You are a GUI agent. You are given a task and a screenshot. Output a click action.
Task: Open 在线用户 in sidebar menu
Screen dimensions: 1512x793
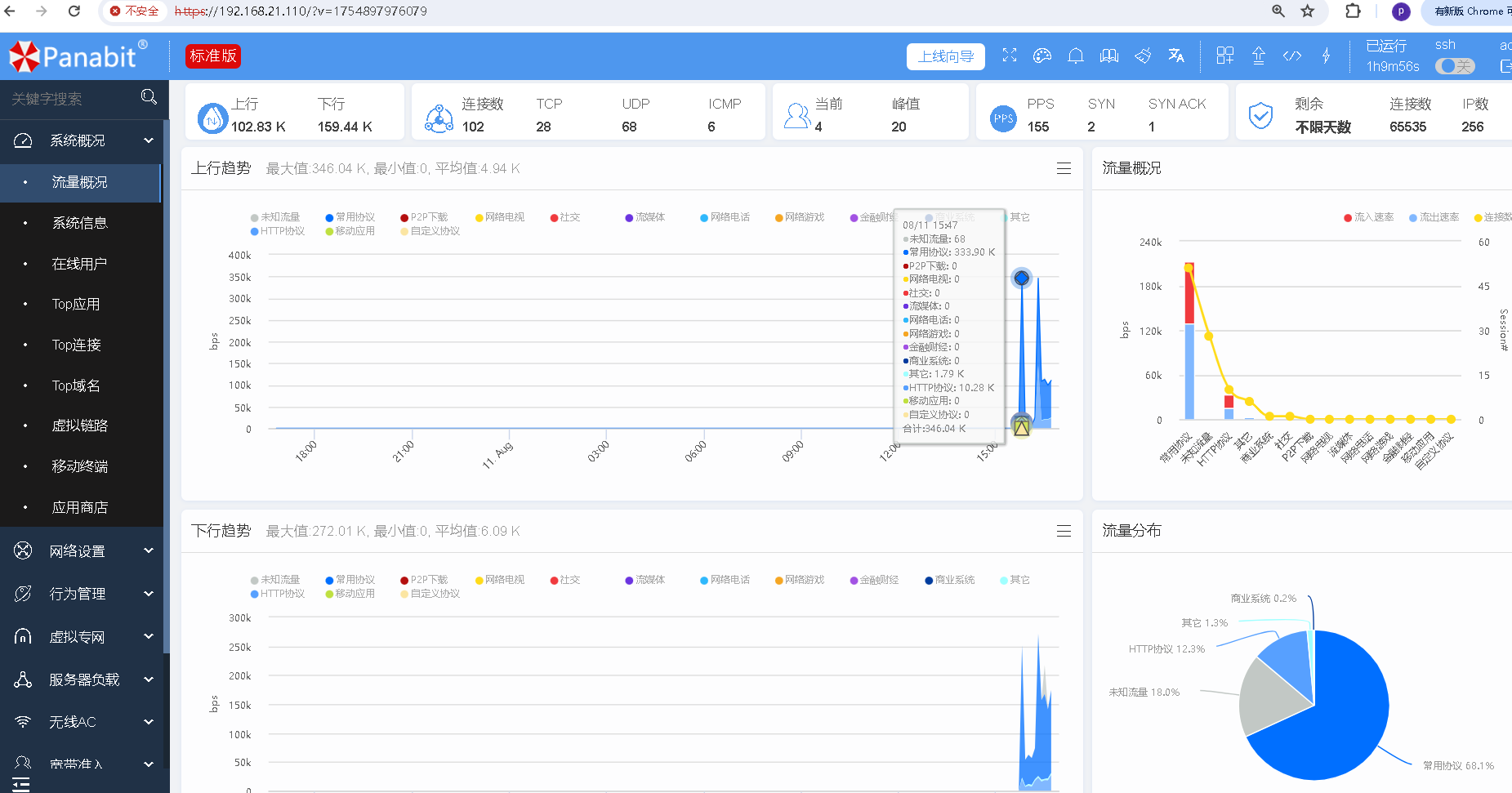80,264
